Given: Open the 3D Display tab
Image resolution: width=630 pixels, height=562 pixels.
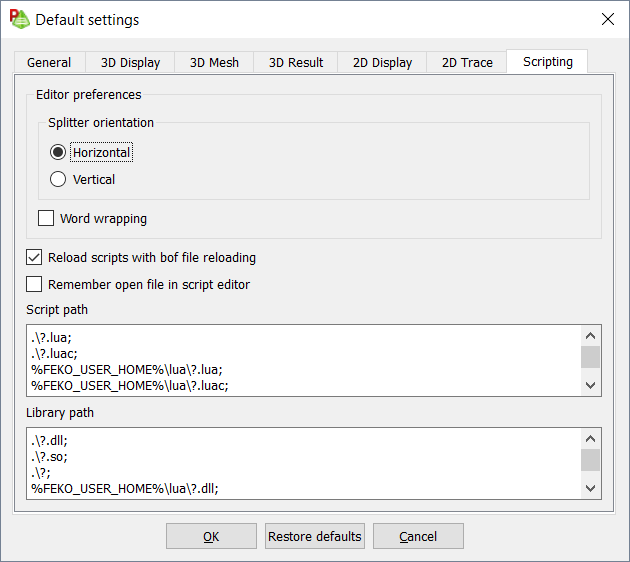Looking at the screenshot, I should click(x=130, y=62).
